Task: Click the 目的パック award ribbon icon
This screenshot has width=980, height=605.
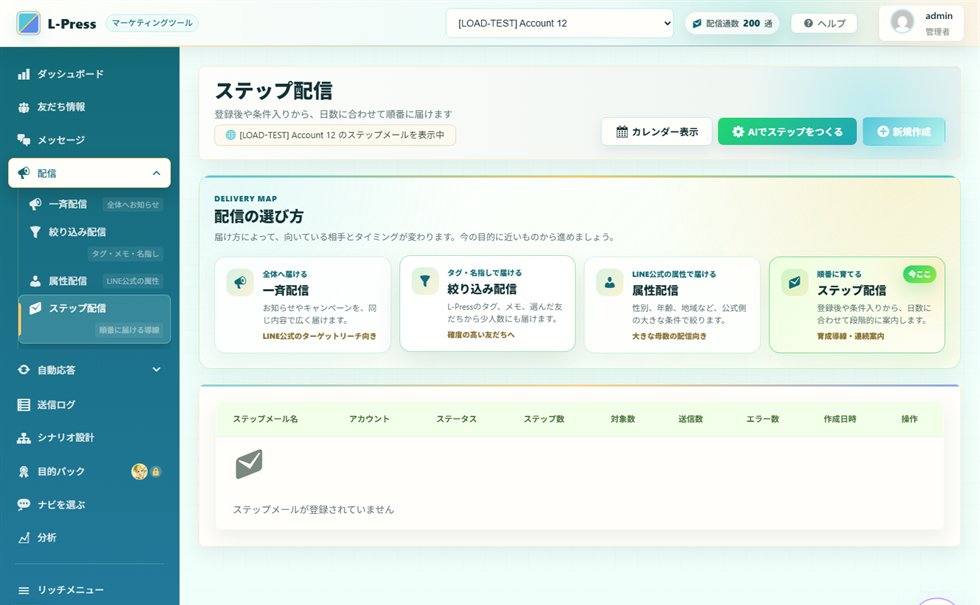Action: coord(24,472)
